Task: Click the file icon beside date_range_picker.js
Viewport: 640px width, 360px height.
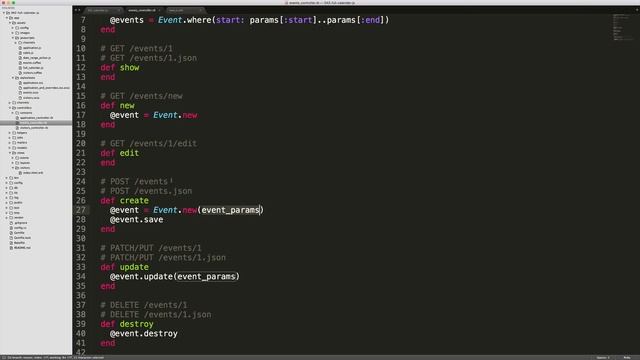Action: tap(20, 58)
